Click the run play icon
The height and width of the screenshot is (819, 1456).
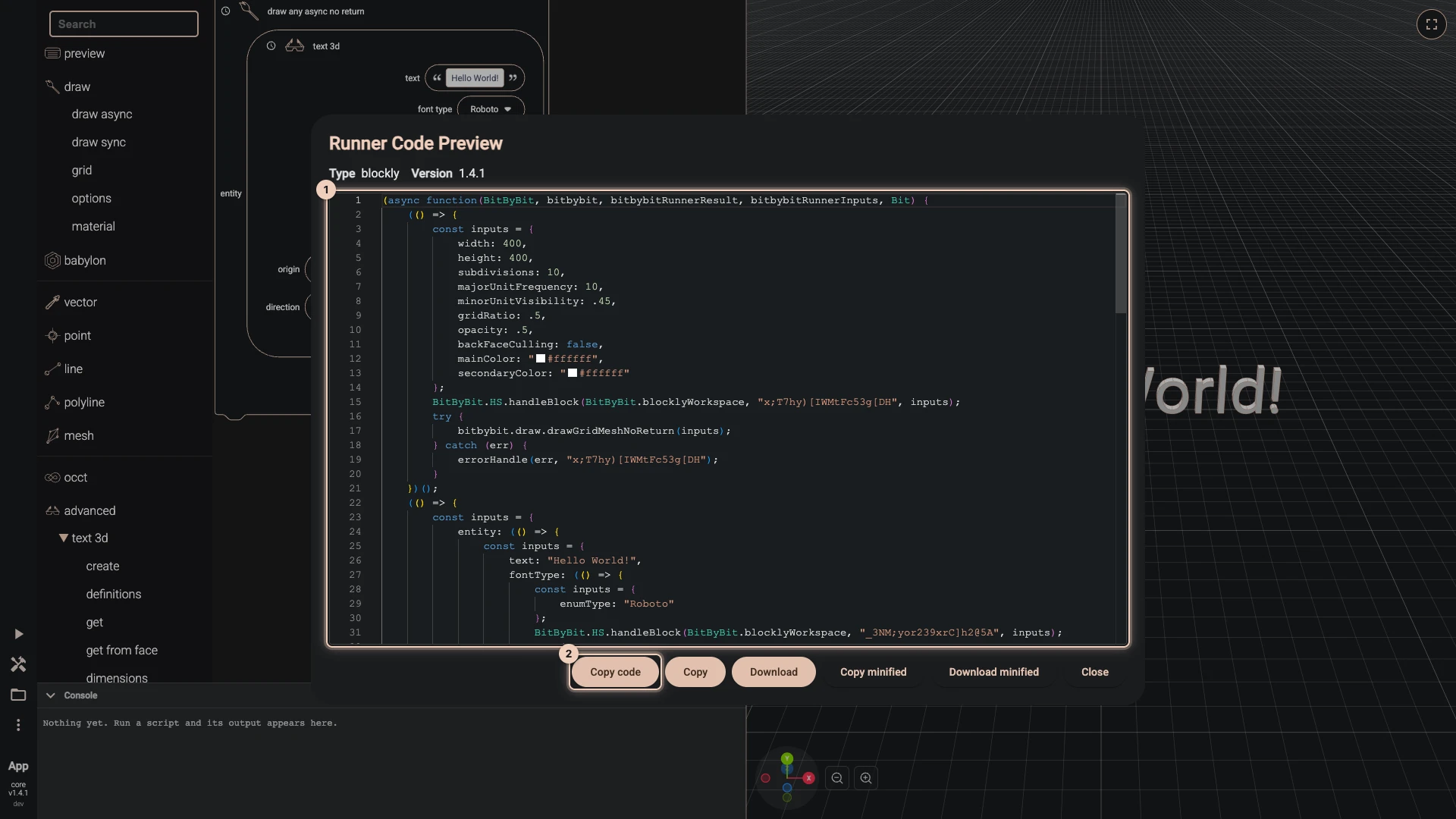tap(19, 634)
